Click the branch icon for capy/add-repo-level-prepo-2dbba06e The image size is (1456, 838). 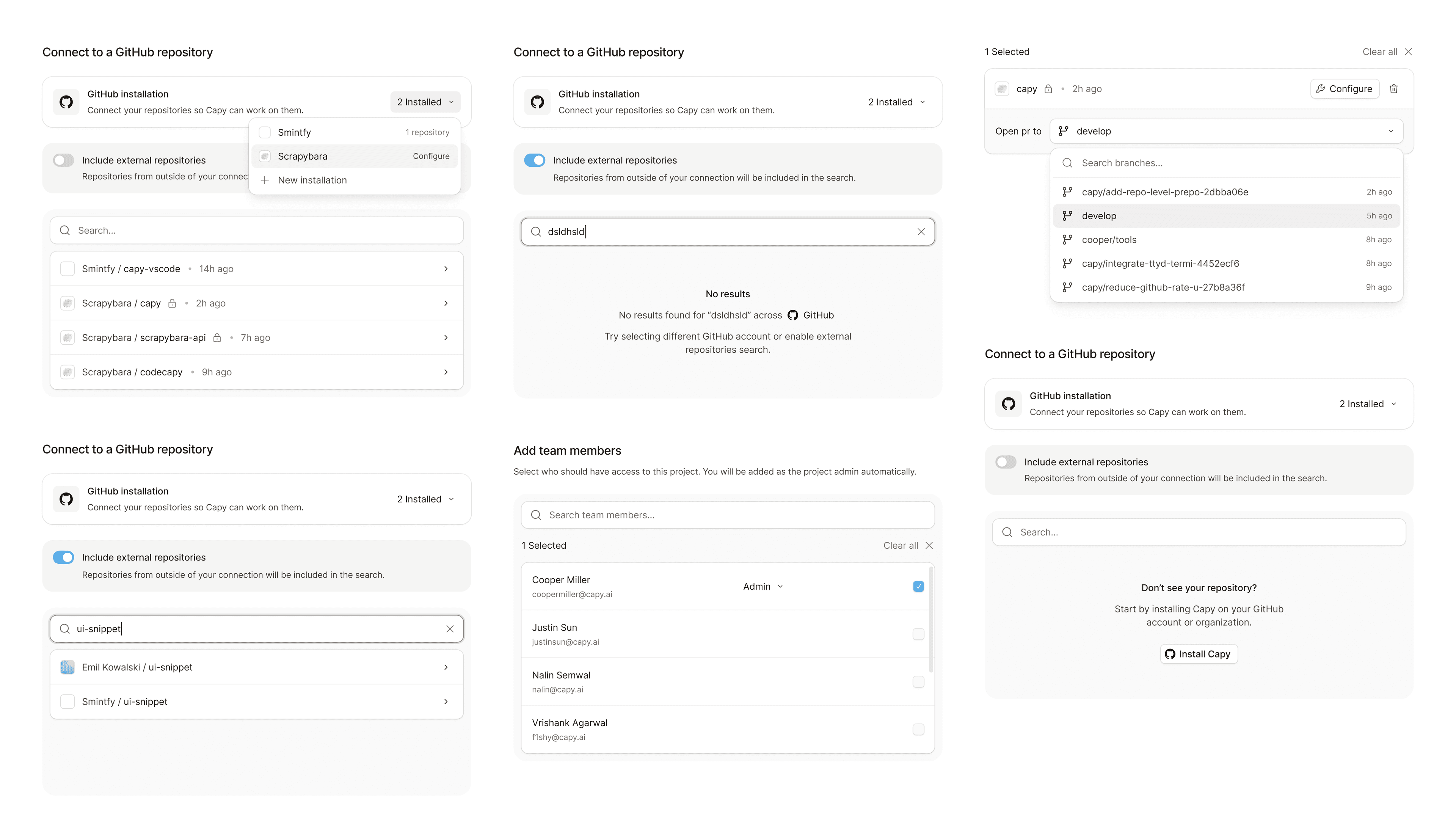click(1067, 191)
